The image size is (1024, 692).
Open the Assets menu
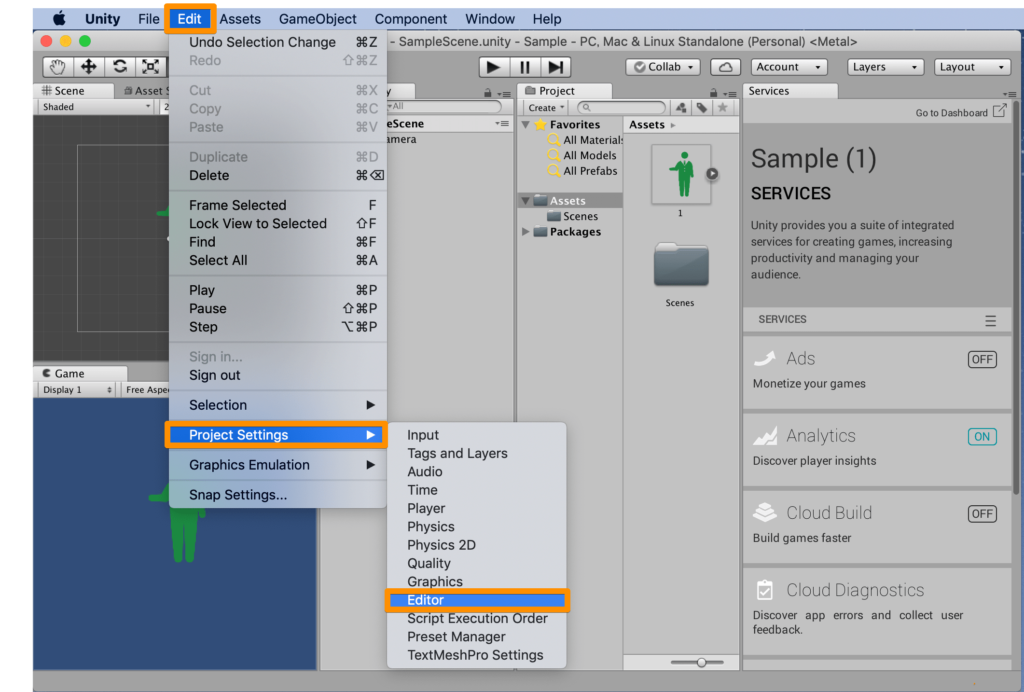tap(240, 19)
